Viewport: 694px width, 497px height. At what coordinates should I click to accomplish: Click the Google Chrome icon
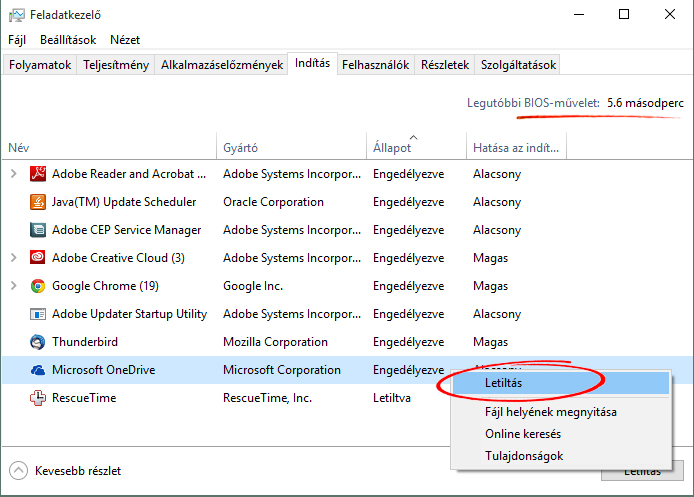click(x=38, y=286)
